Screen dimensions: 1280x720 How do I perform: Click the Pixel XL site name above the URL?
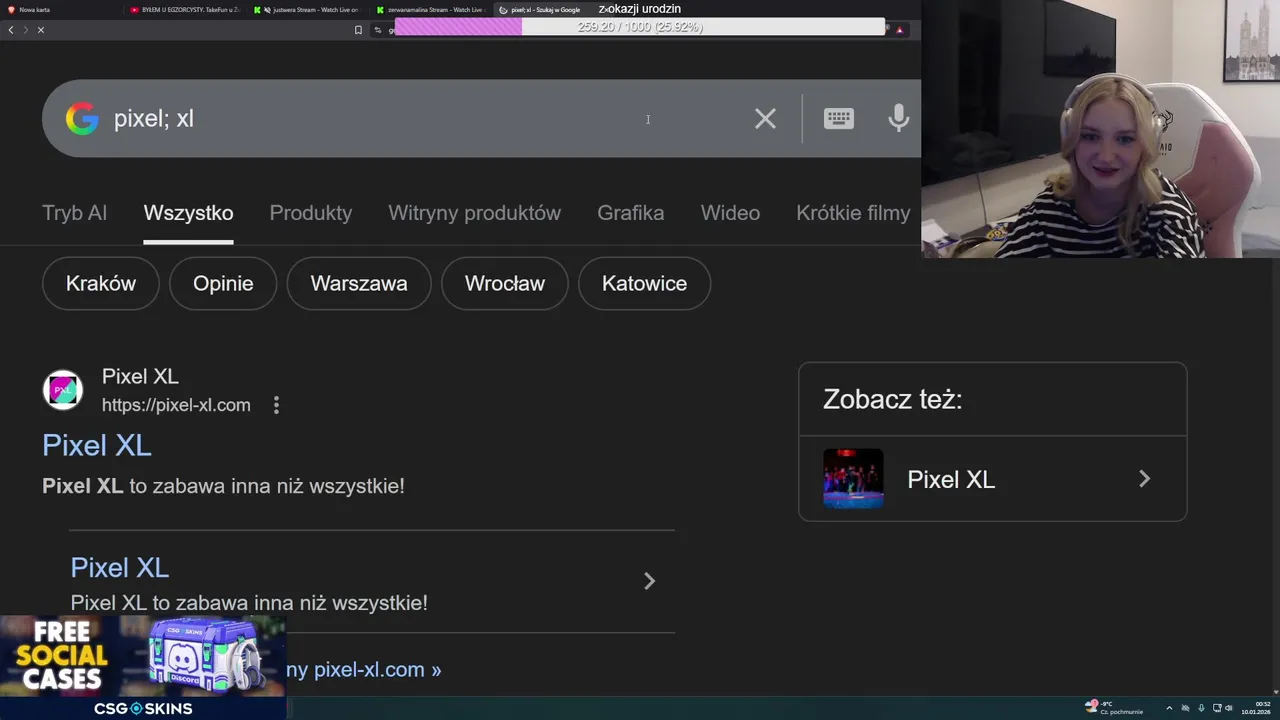pos(140,377)
